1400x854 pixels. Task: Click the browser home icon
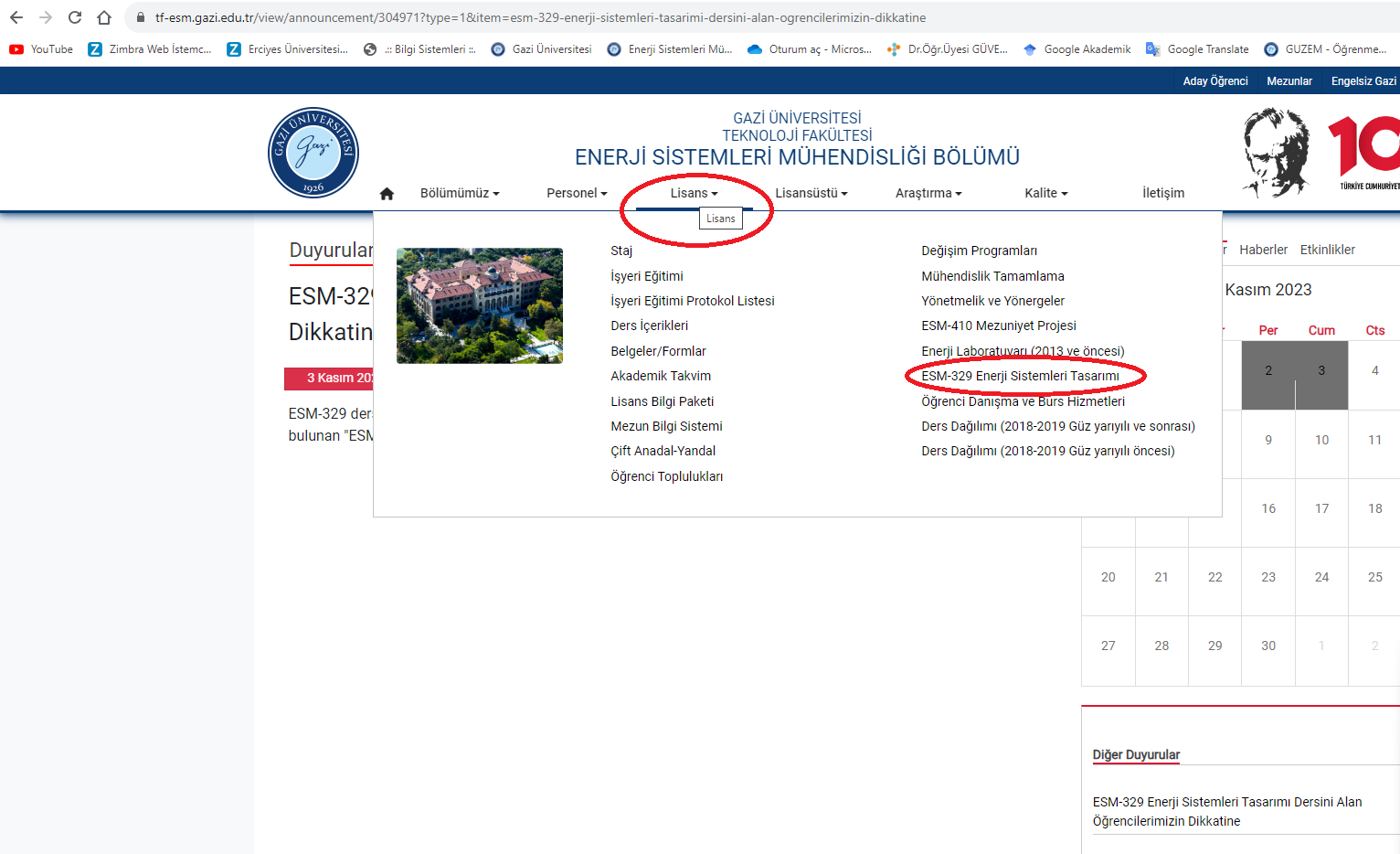103,16
